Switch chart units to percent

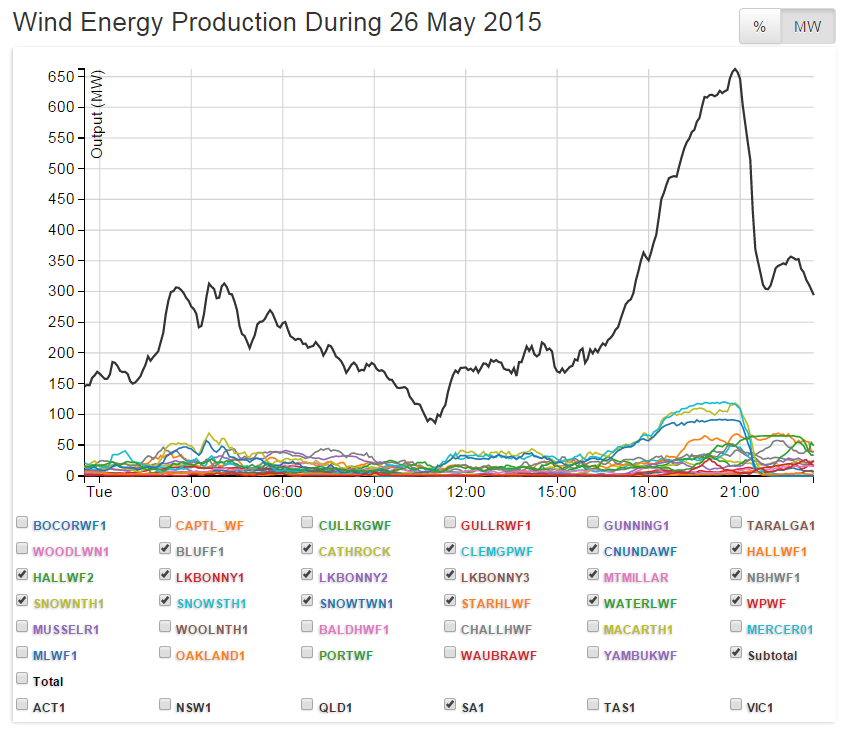(x=759, y=27)
